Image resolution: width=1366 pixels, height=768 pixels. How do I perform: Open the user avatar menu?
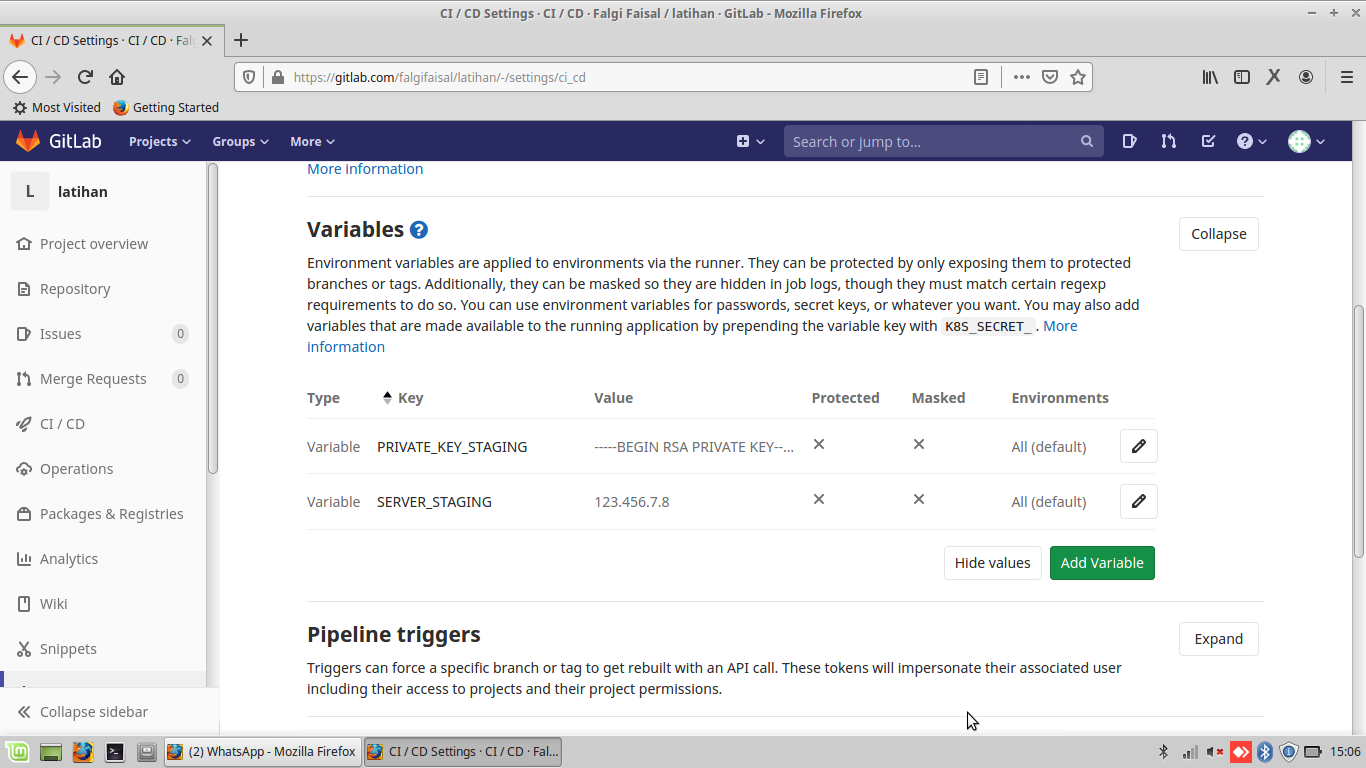pyautogui.click(x=1305, y=141)
